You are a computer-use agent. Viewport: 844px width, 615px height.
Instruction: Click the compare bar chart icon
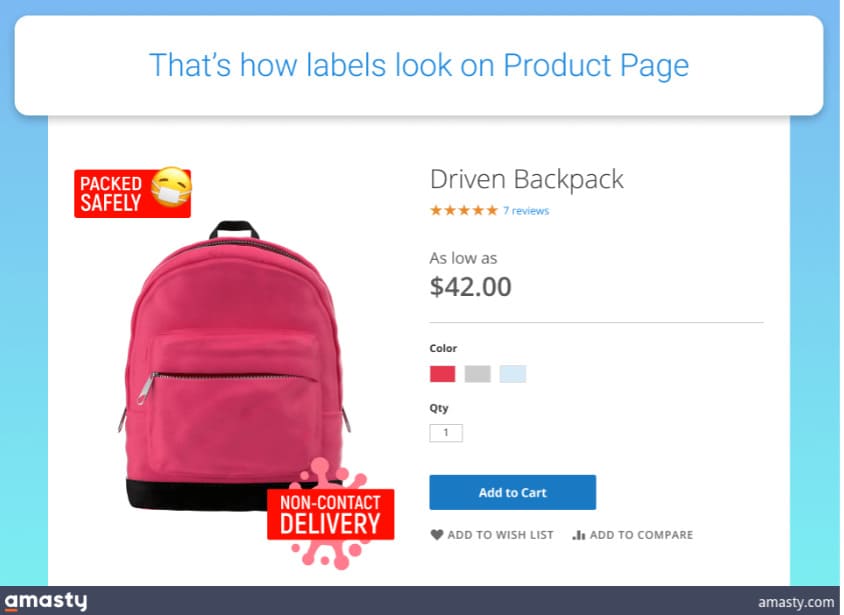(579, 534)
